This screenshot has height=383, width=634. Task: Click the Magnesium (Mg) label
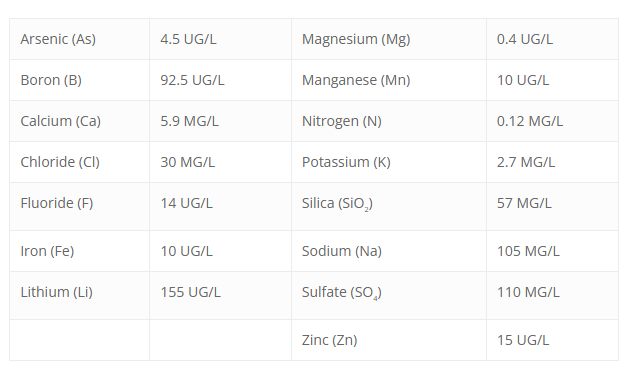(356, 39)
